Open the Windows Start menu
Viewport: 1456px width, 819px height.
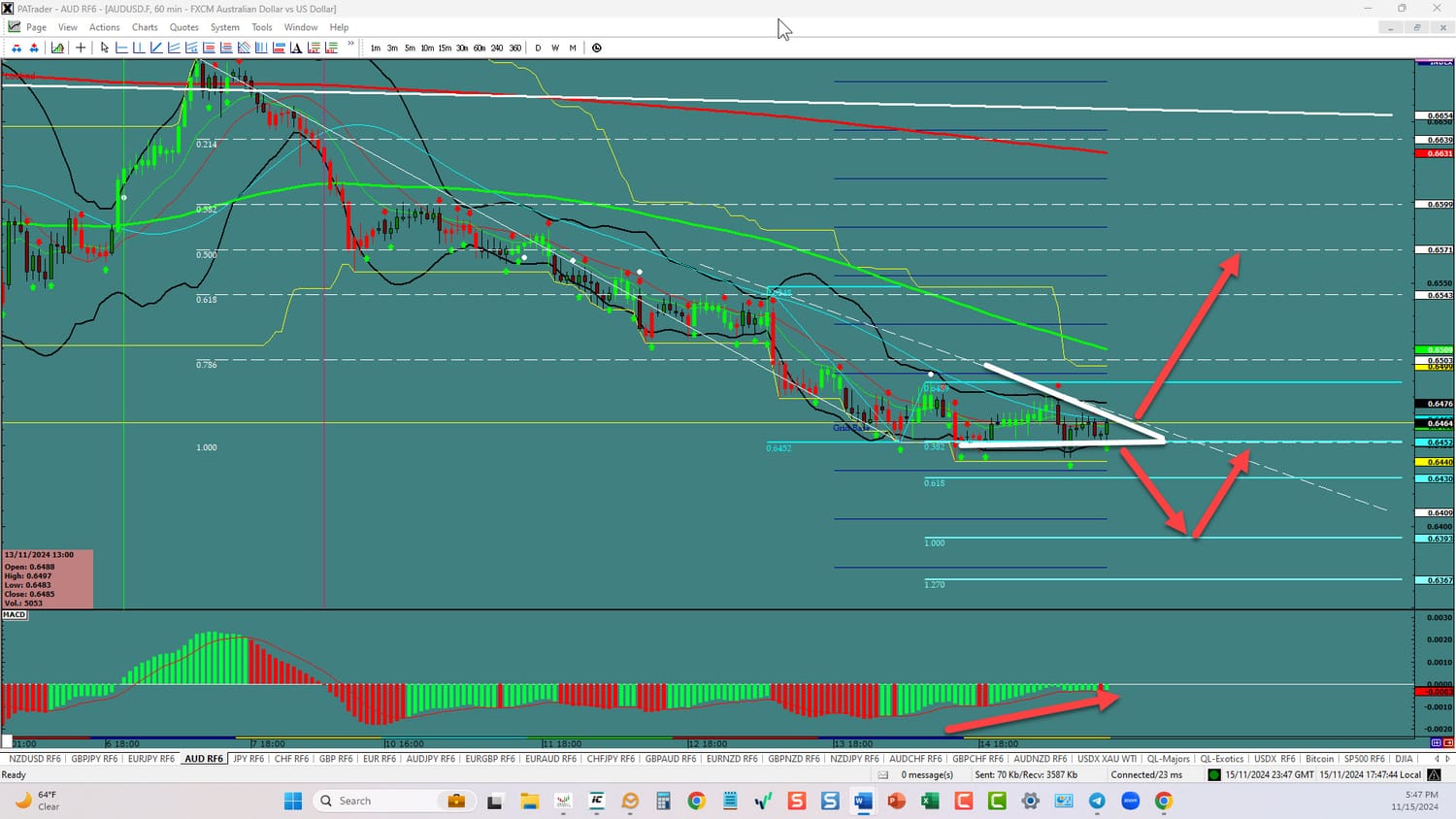(293, 801)
